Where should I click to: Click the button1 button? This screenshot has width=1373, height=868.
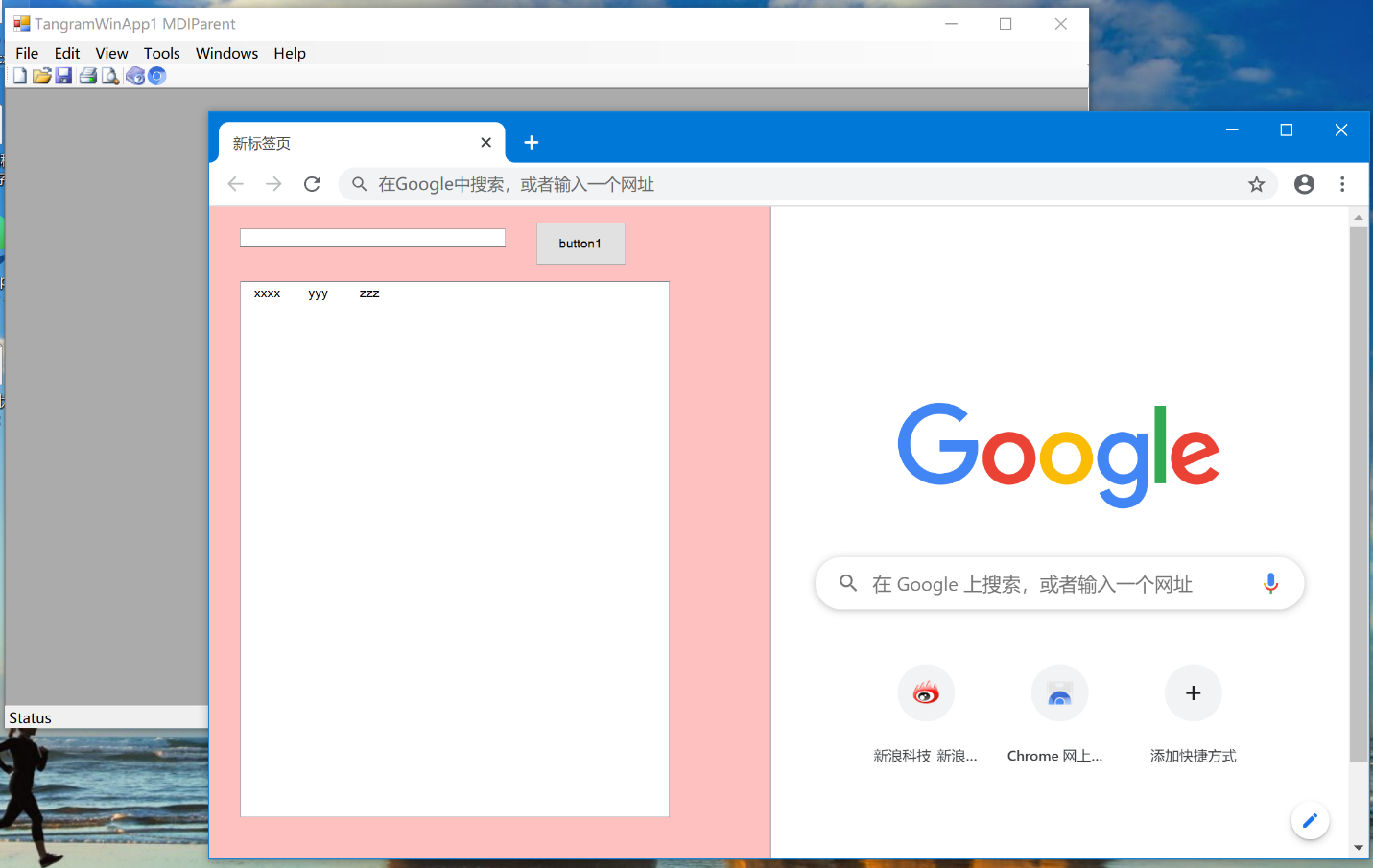pyautogui.click(x=580, y=244)
